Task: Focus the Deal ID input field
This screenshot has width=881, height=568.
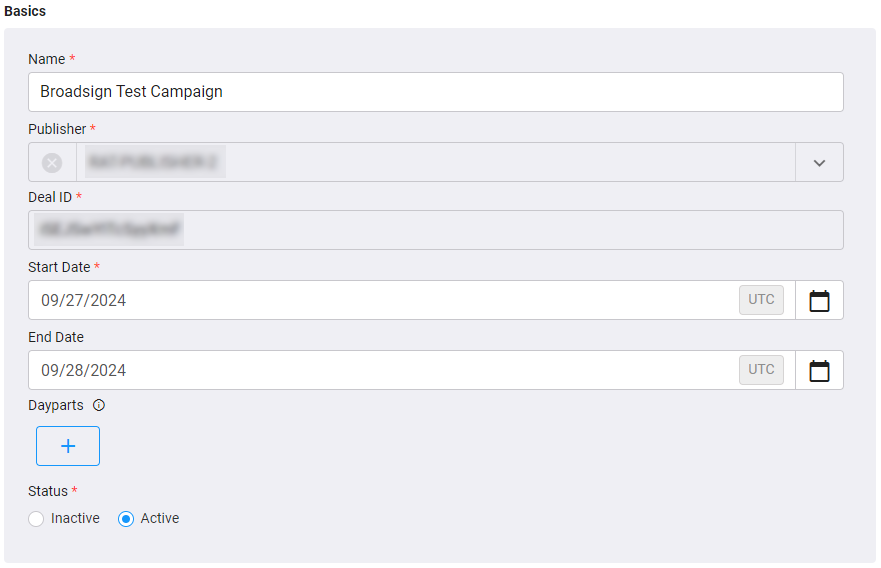Action: (436, 230)
